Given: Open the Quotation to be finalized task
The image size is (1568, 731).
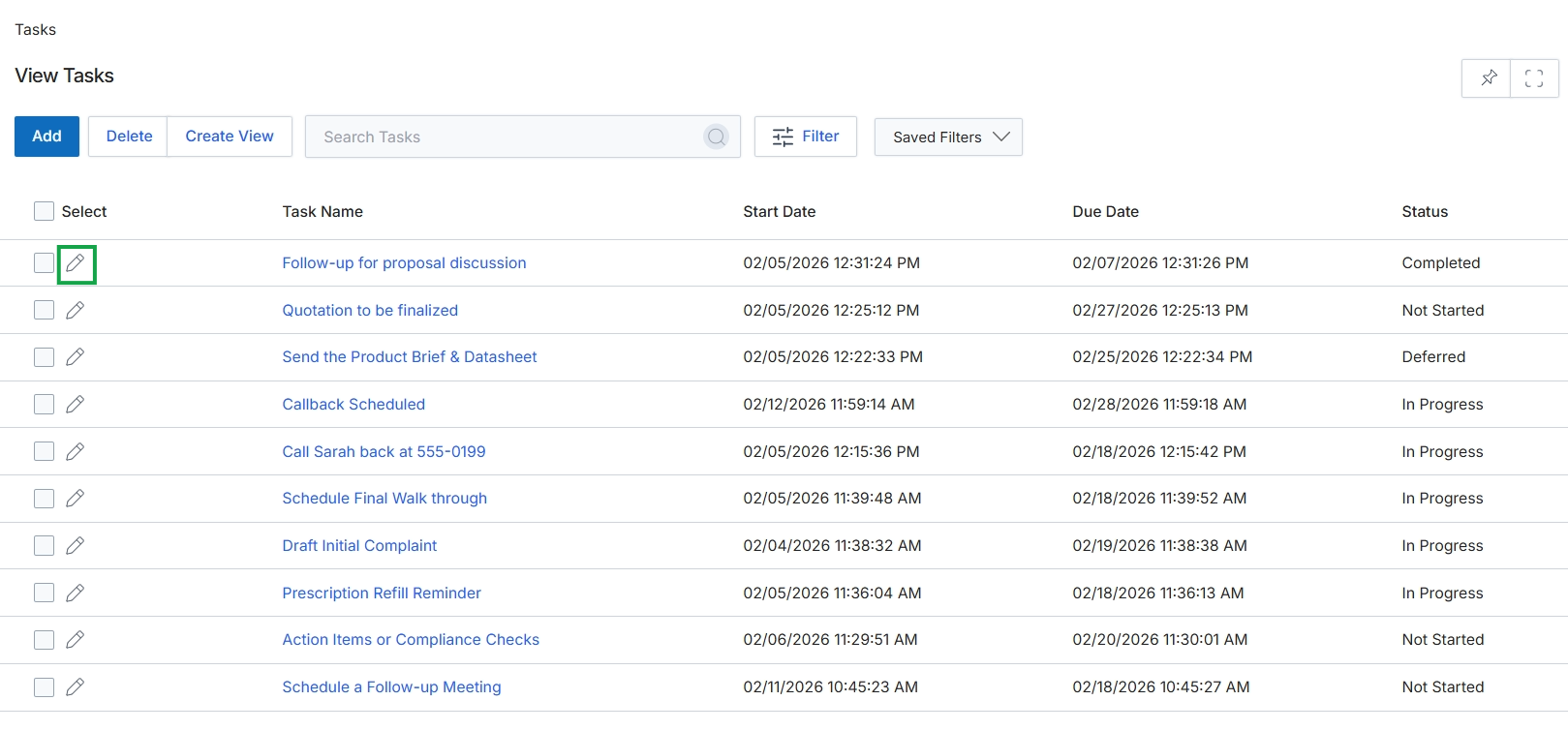Looking at the screenshot, I should pos(370,310).
